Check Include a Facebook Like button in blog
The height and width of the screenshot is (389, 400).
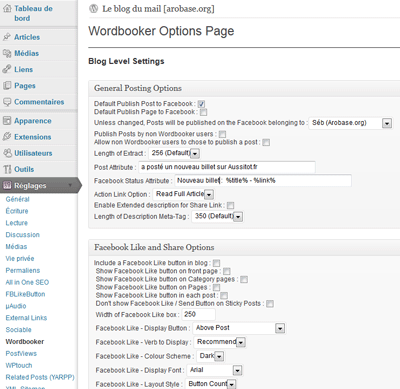[x=216, y=263]
